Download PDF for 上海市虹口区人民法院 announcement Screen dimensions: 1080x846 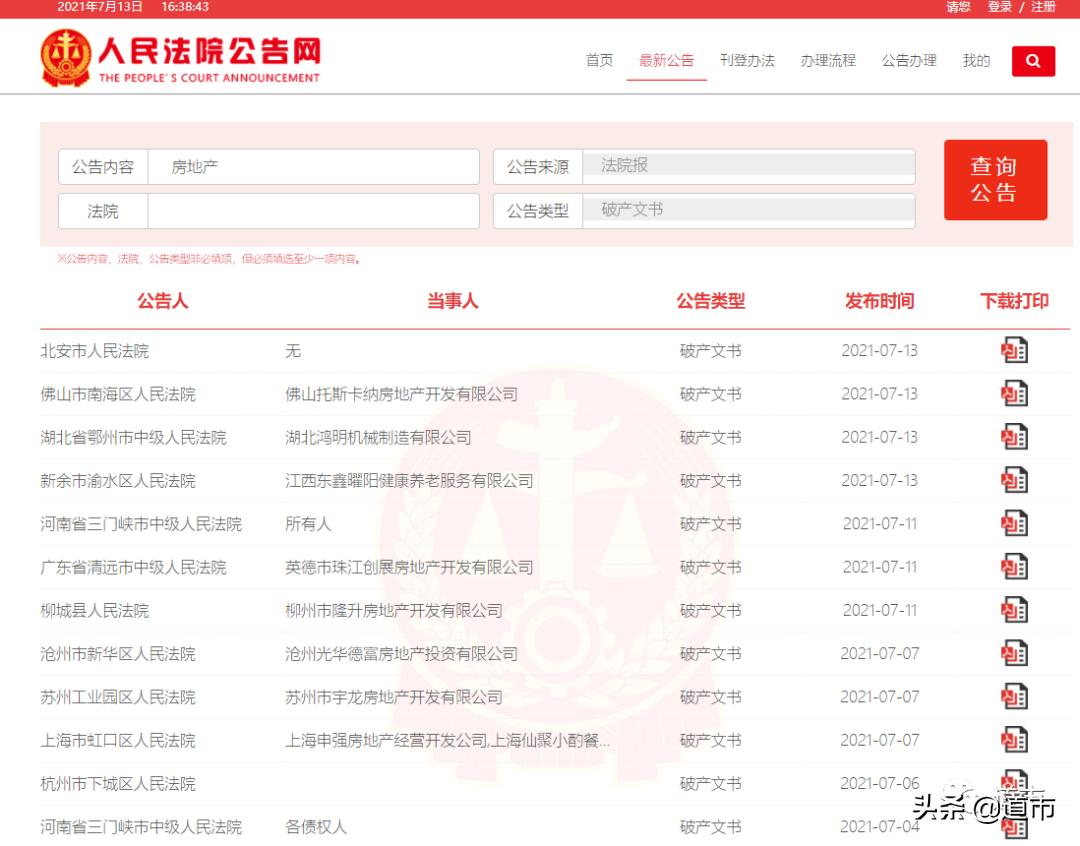[x=1014, y=740]
